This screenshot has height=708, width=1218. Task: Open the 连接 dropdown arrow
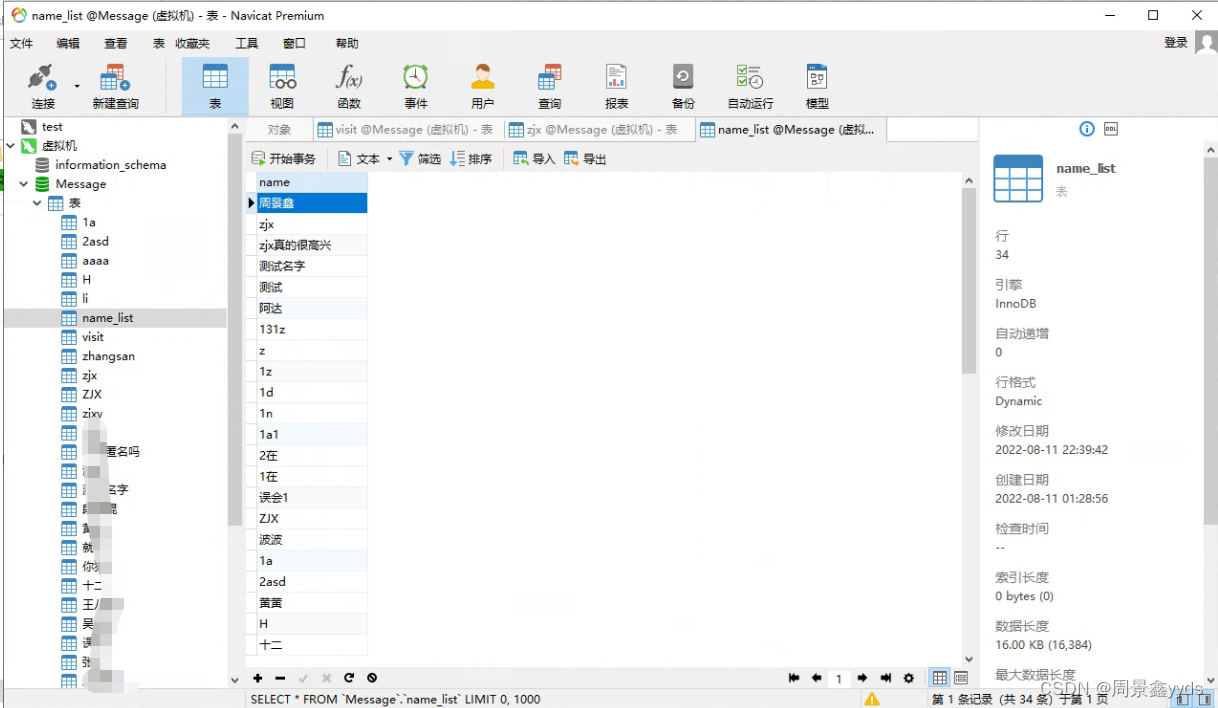(76, 87)
